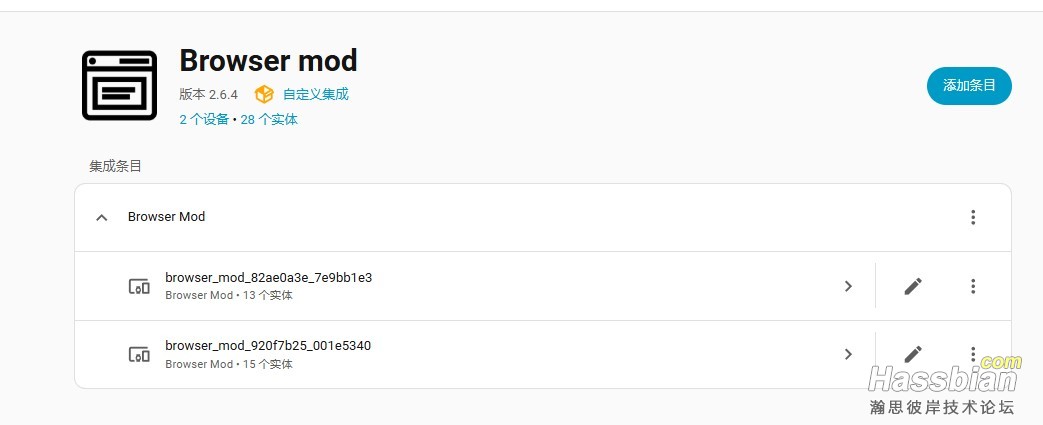
Task: Open the 自定义集成 link
Action: pos(315,94)
